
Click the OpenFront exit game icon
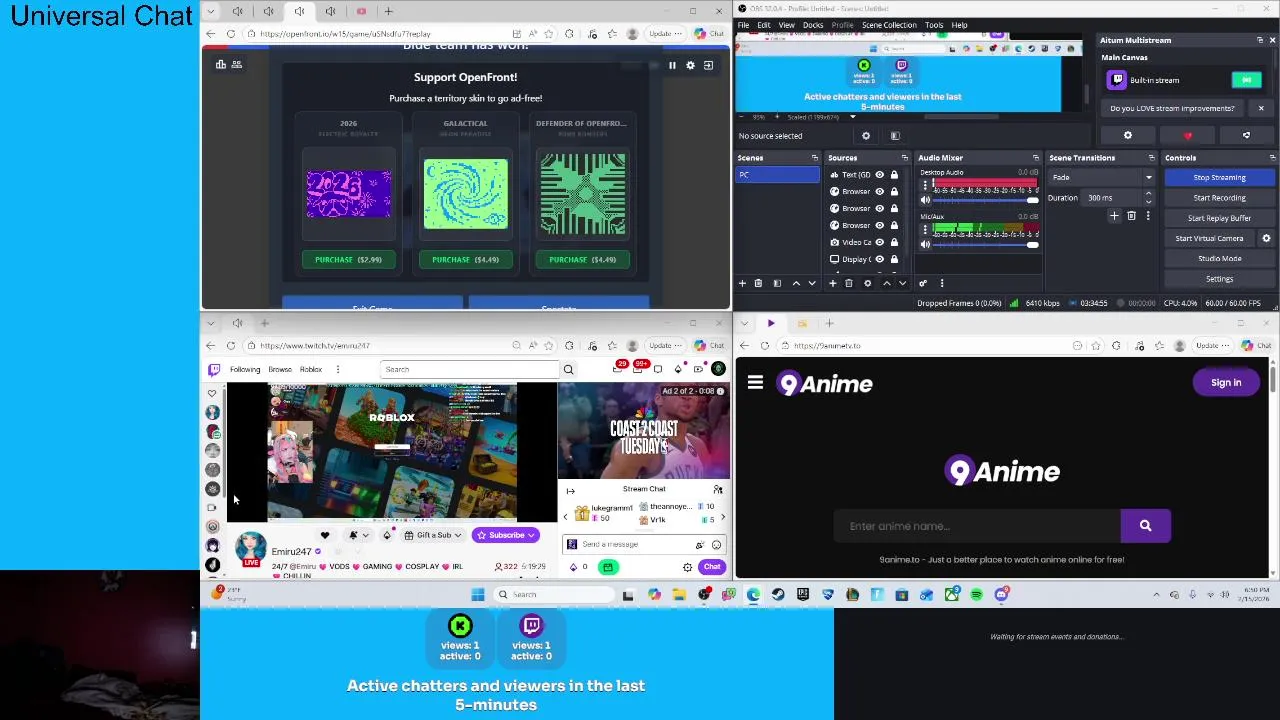point(708,66)
